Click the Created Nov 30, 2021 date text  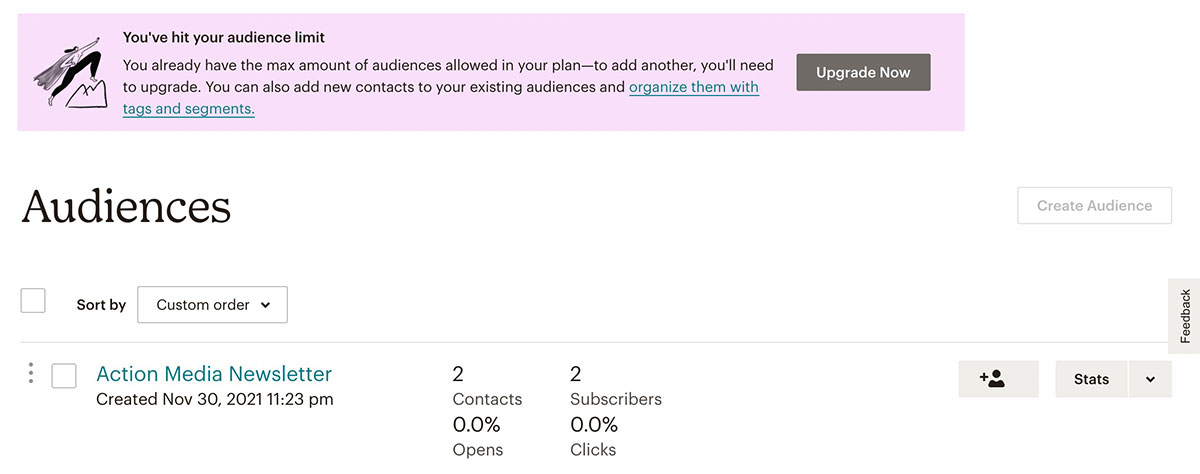click(x=215, y=400)
